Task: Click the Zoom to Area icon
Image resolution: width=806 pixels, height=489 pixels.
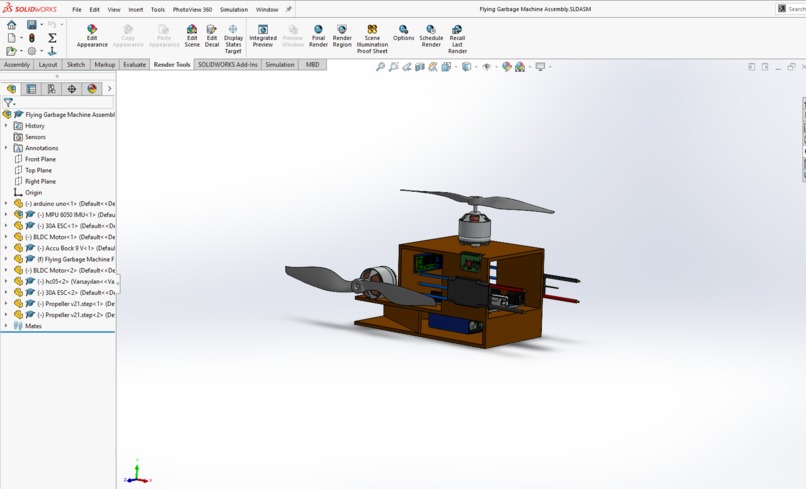Action: [x=394, y=67]
